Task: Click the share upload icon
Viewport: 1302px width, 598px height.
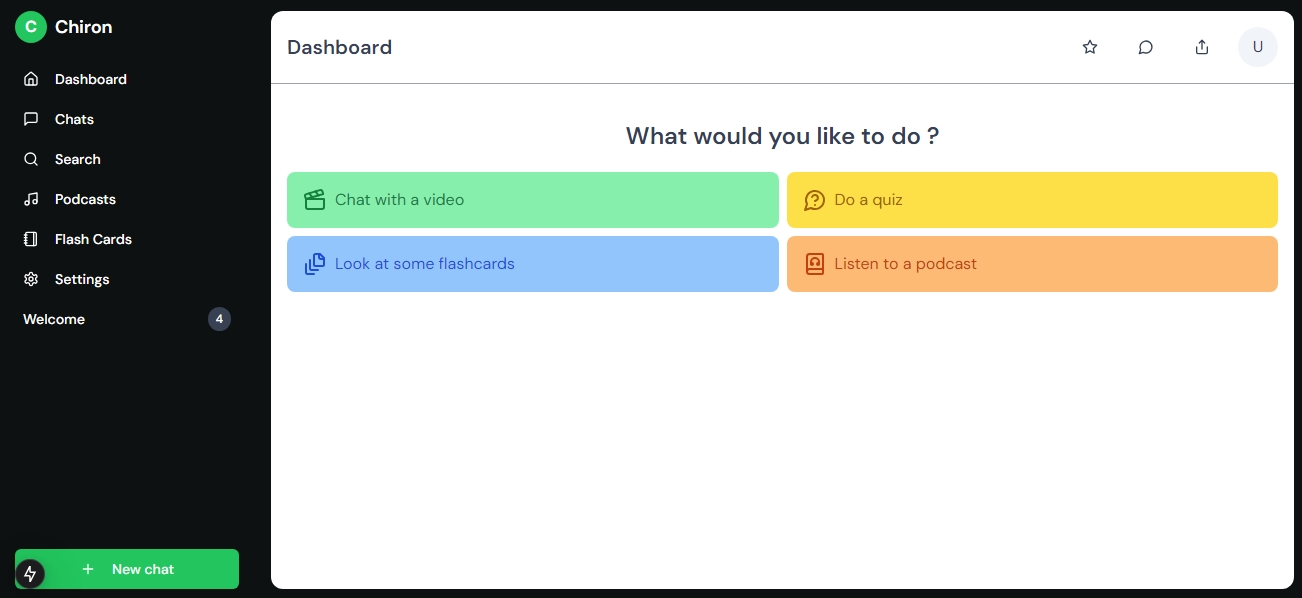Action: pos(1202,47)
